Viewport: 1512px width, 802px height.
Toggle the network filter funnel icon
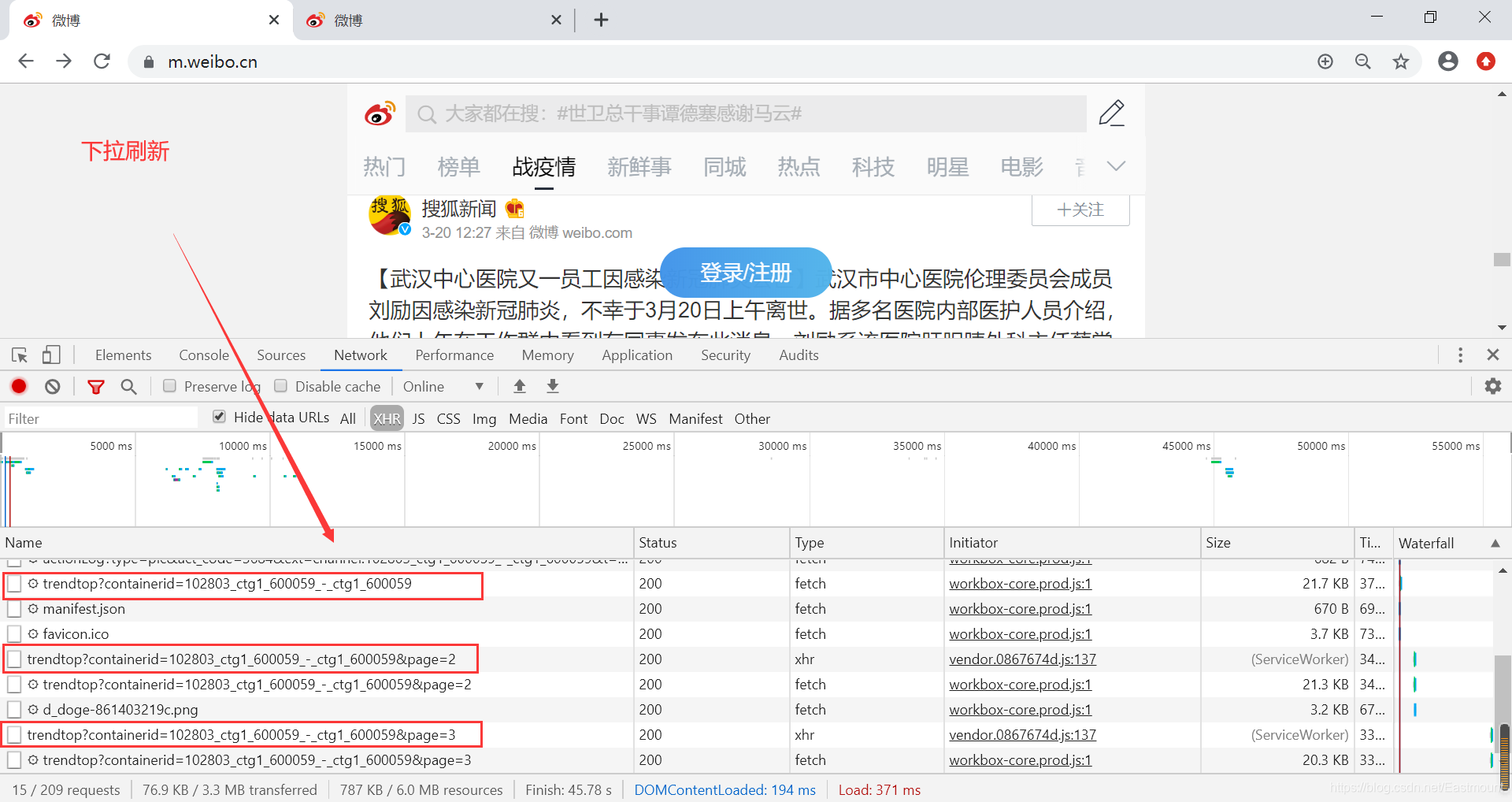click(x=96, y=386)
